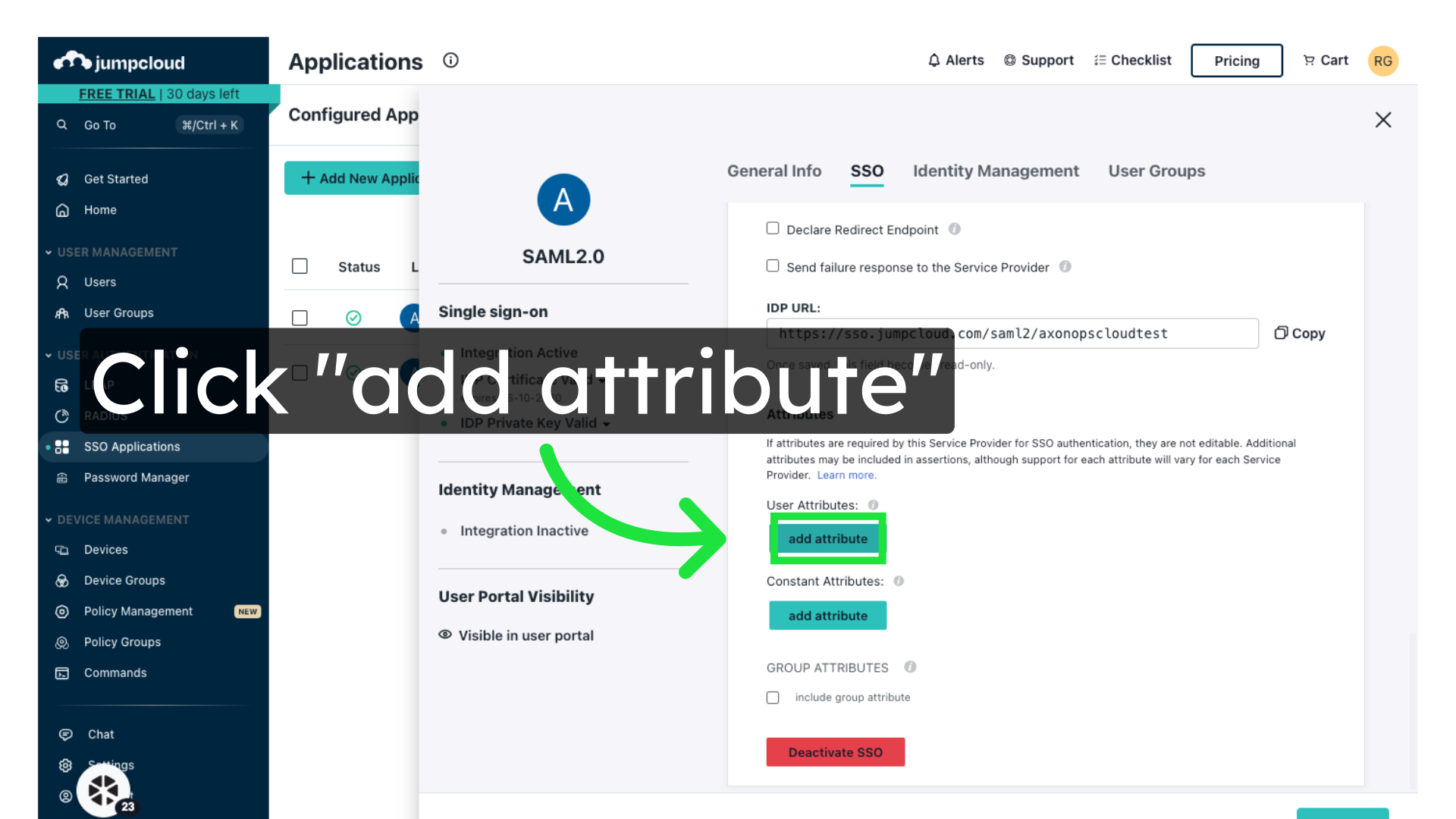
Task: Open Chat from the sidebar
Action: pyautogui.click(x=100, y=734)
